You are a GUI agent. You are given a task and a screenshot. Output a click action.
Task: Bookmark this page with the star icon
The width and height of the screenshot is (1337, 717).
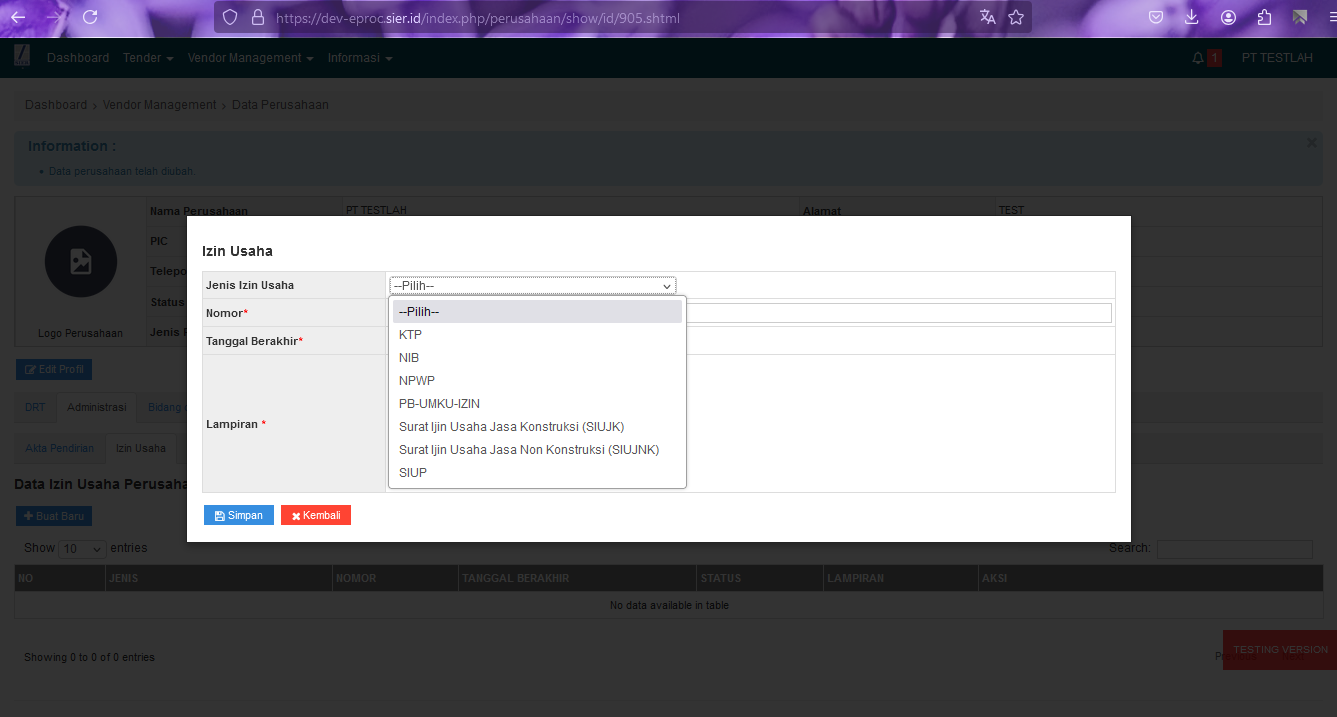[1016, 17]
